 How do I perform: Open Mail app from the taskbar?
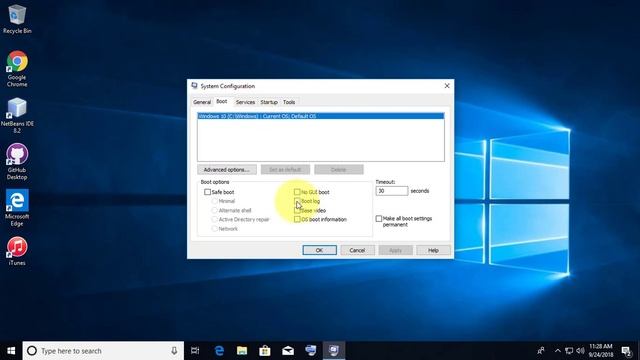288,351
